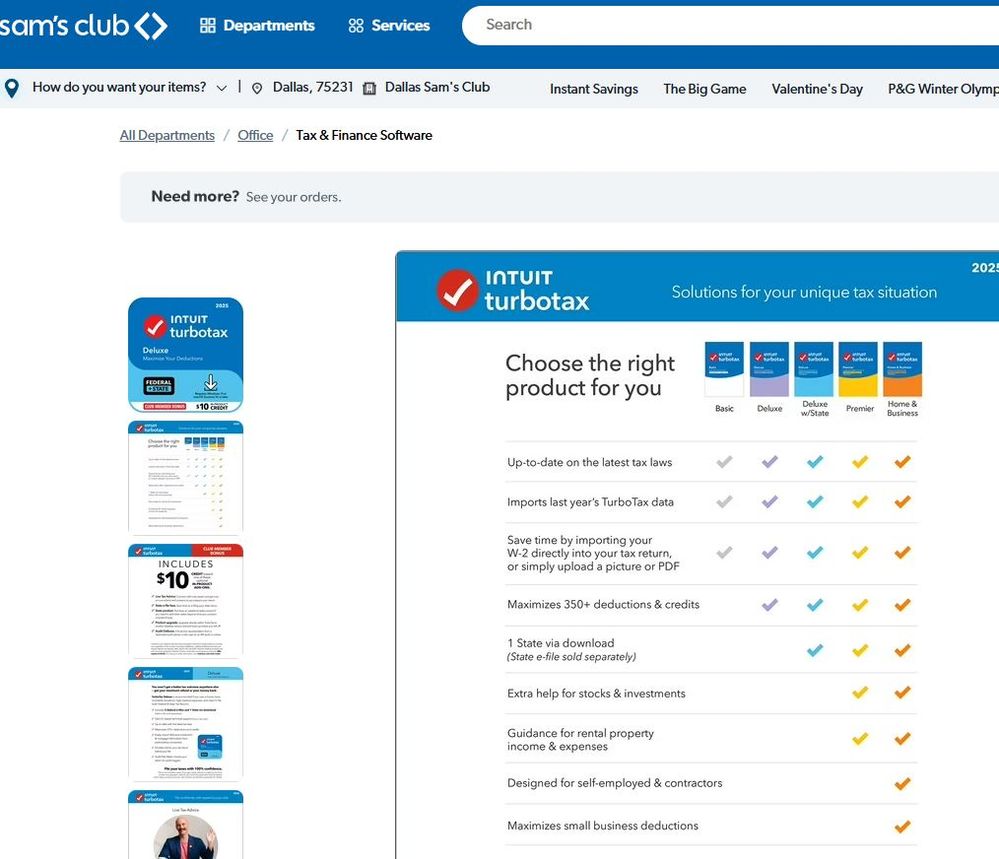Select the Live Tax Advice thumbnail
The height and width of the screenshot is (859, 999).
[186, 825]
